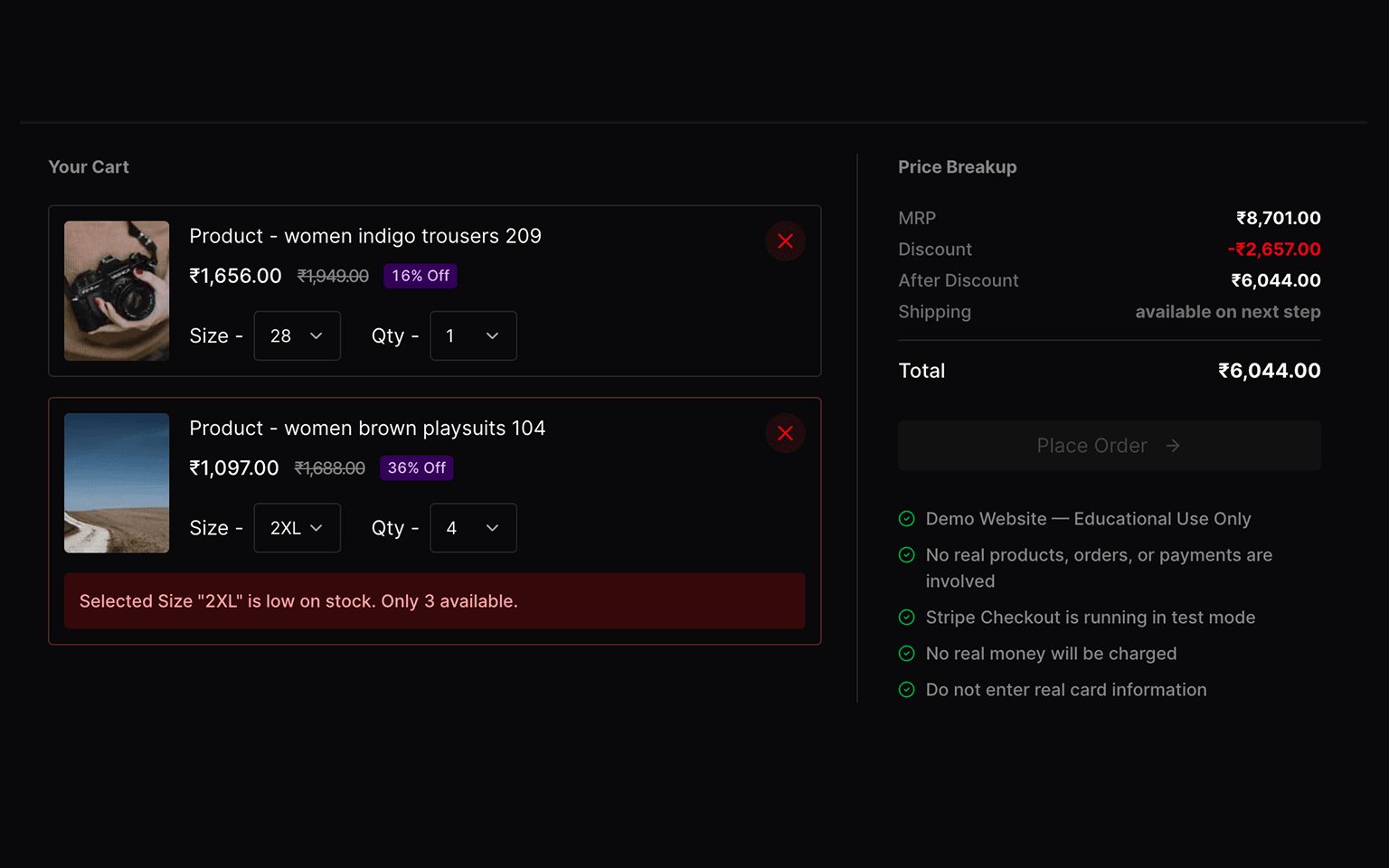The width and height of the screenshot is (1389, 868).
Task: Click the price ₹1,656.00
Action: click(x=235, y=276)
